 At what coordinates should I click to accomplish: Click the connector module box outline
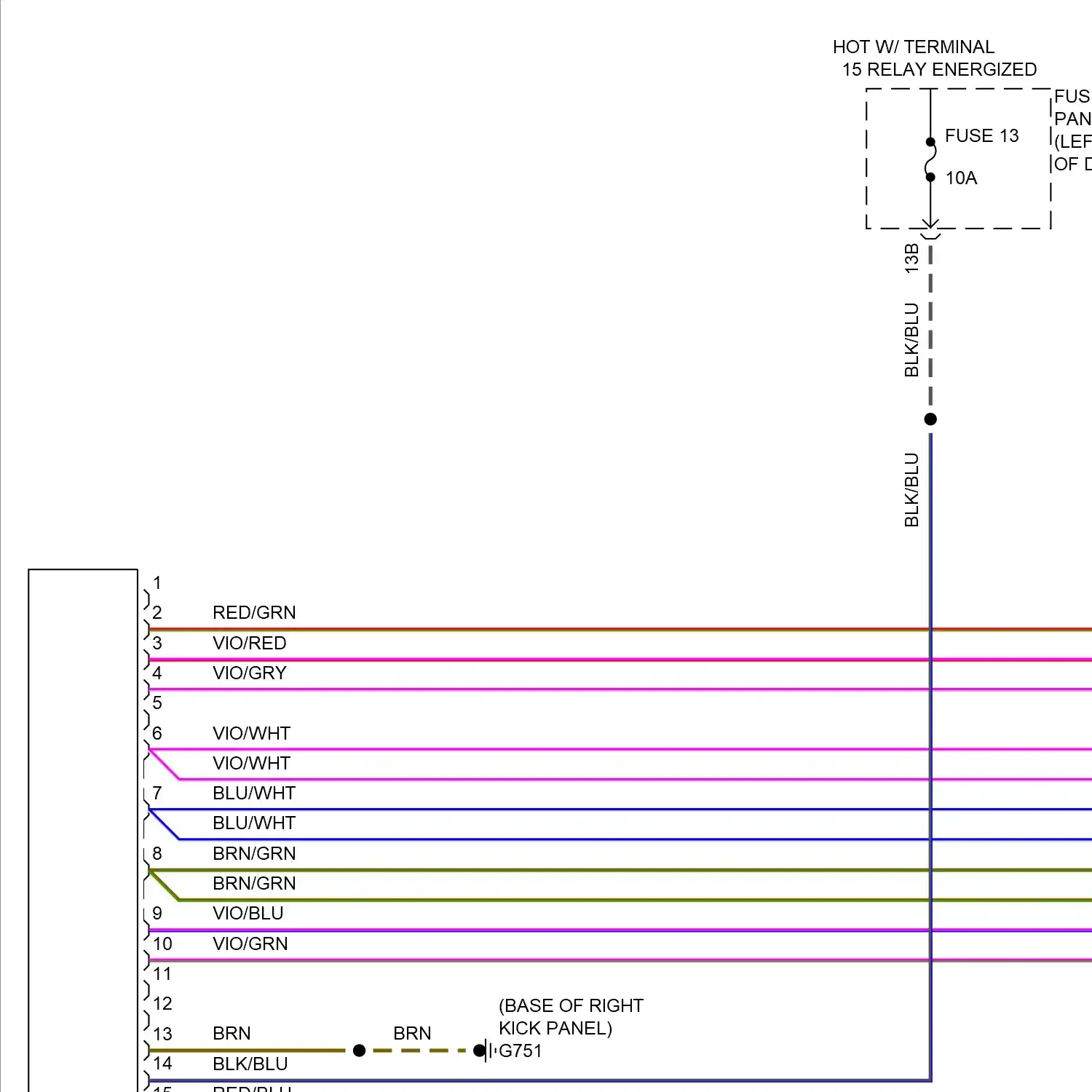coord(83,830)
